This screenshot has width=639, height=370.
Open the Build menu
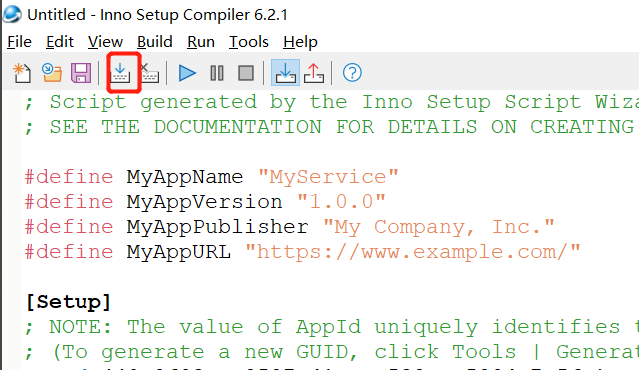pyautogui.click(x=154, y=42)
